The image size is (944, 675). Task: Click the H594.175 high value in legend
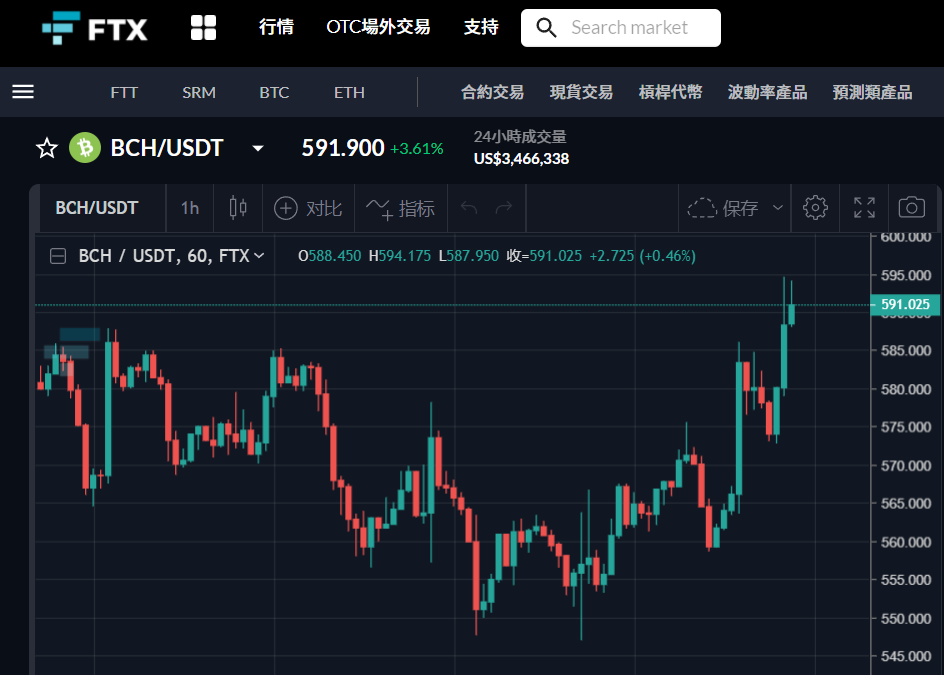(x=400, y=256)
